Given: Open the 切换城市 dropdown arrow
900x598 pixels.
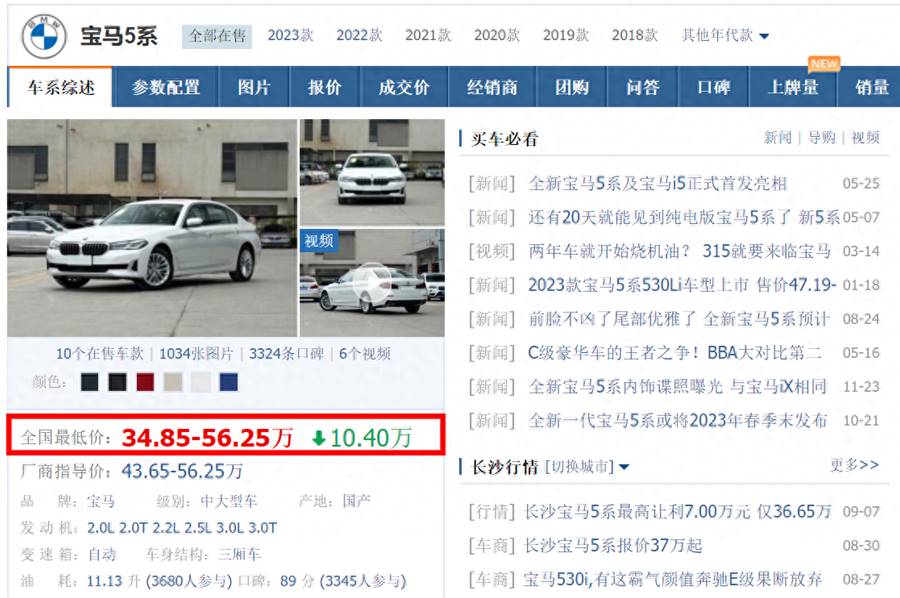Looking at the screenshot, I should tap(624, 467).
